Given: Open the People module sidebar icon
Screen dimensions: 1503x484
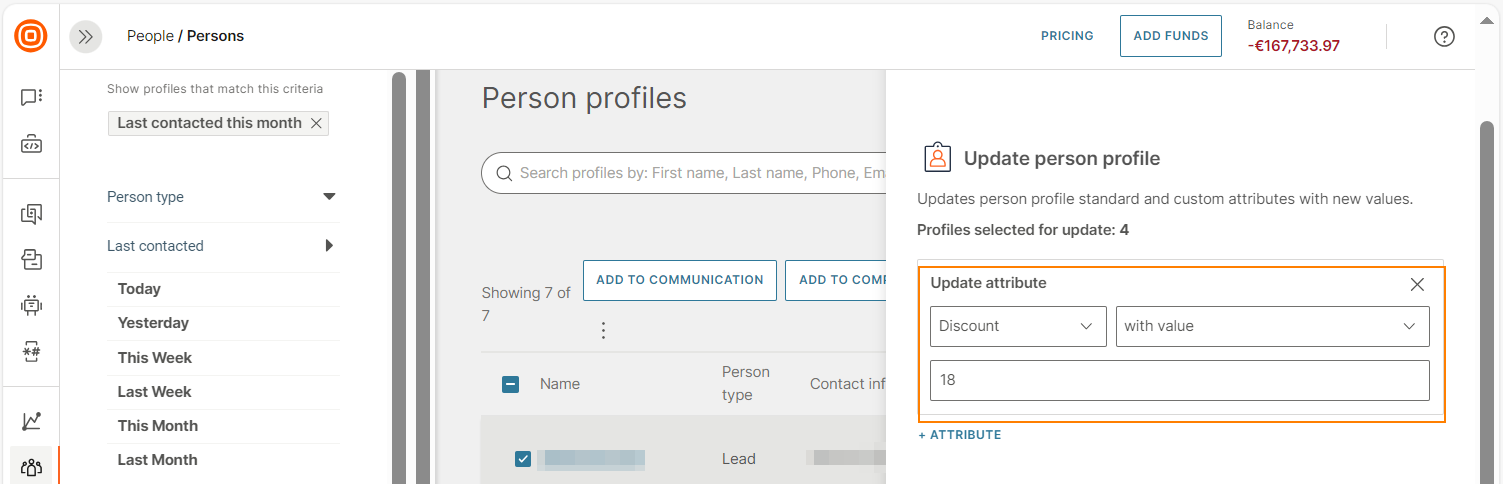Looking at the screenshot, I should tap(31, 466).
